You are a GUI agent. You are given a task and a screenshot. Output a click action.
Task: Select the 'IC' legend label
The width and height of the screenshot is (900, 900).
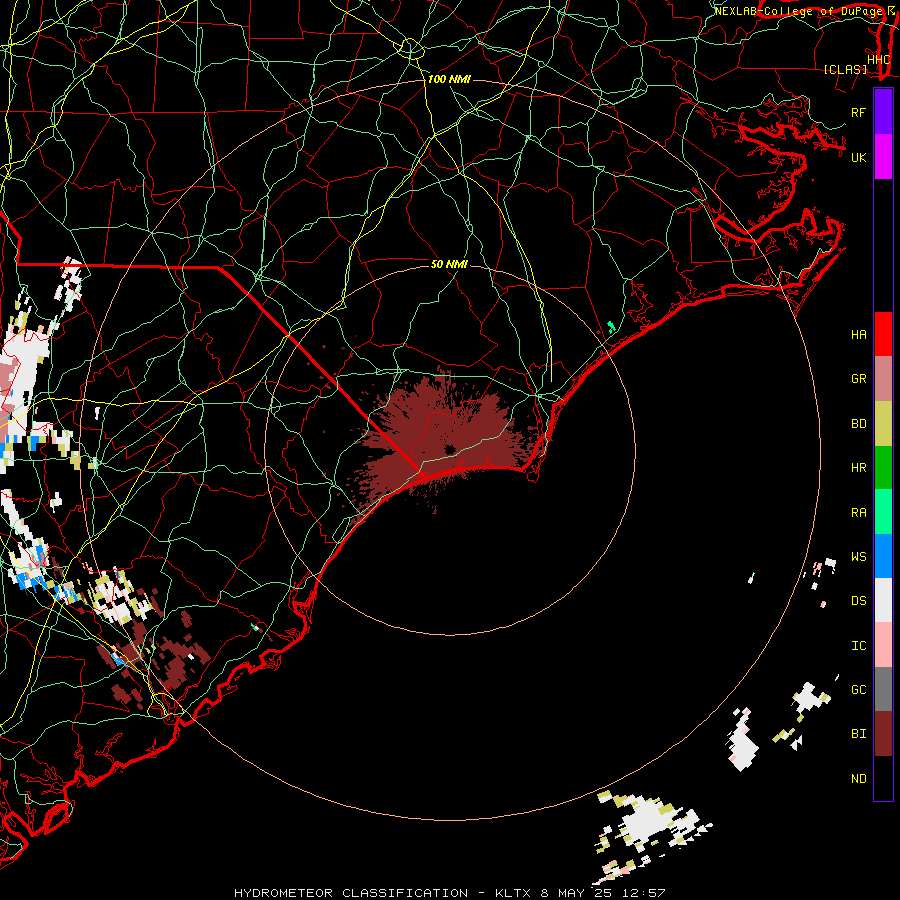pos(859,646)
